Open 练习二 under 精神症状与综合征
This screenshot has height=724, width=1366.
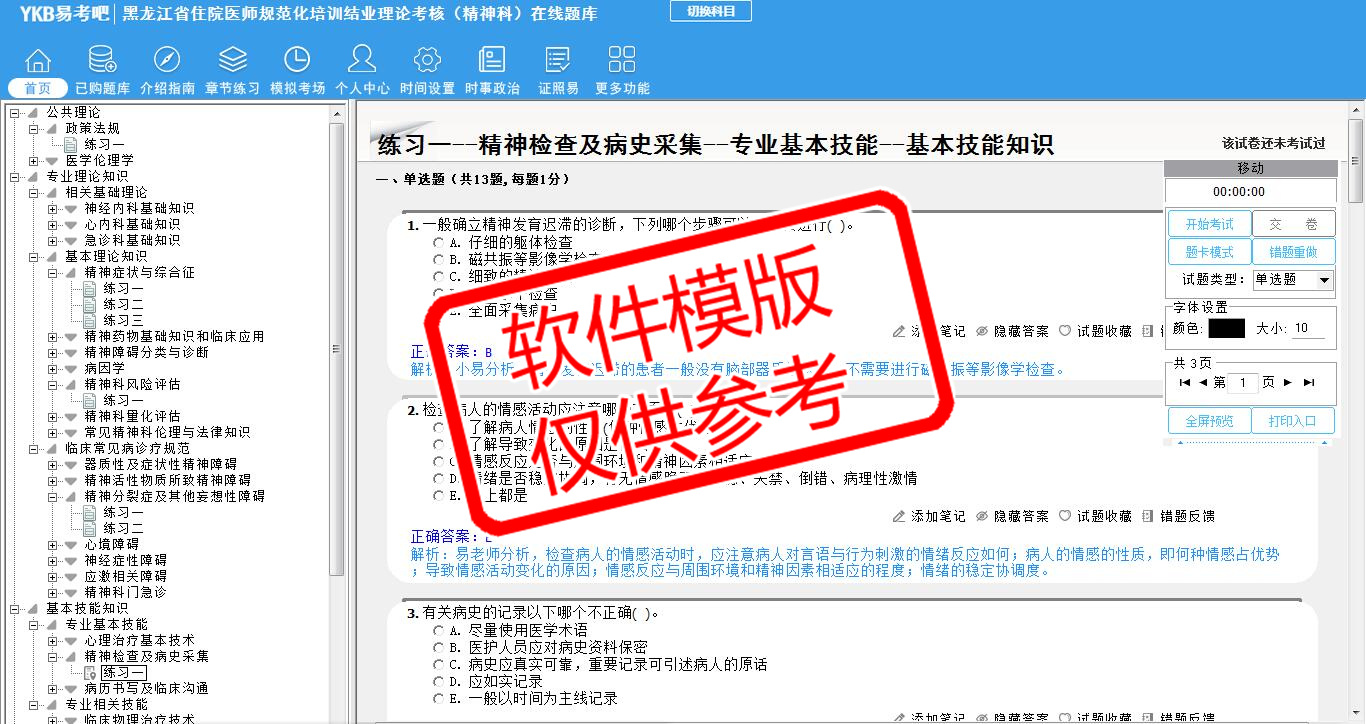coord(123,304)
